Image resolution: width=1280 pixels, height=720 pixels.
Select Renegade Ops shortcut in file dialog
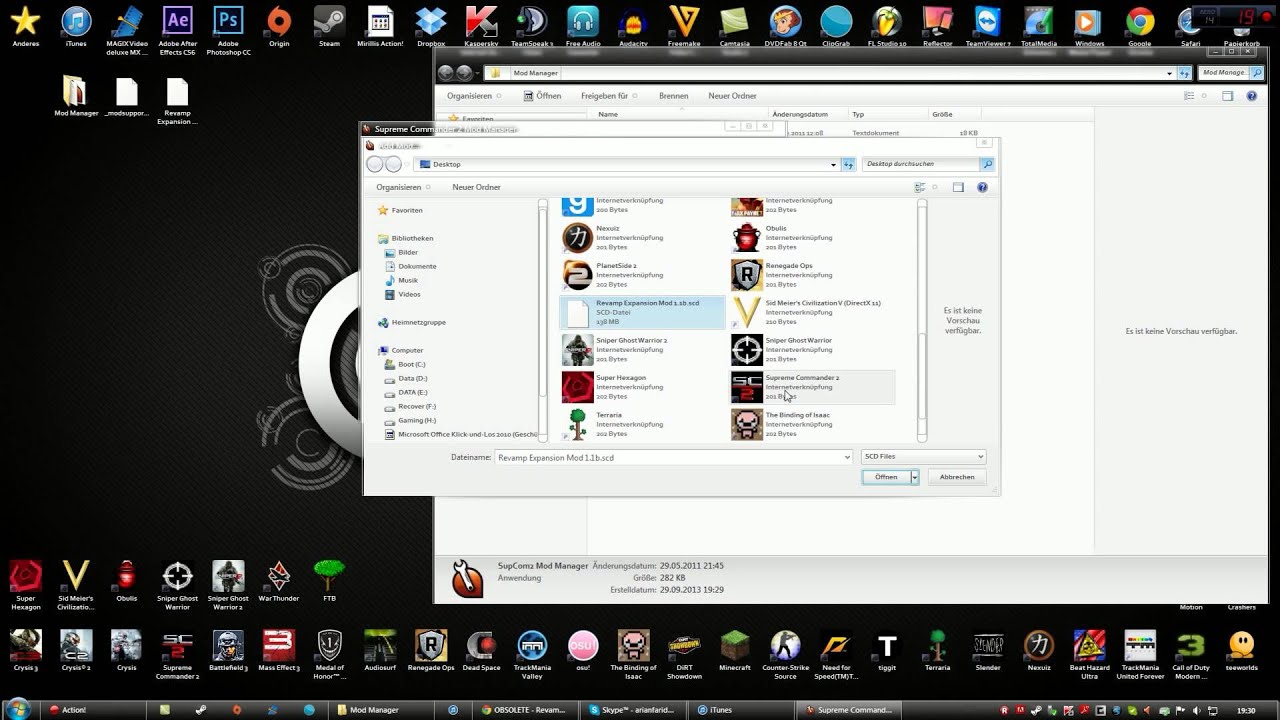[x=812, y=275]
